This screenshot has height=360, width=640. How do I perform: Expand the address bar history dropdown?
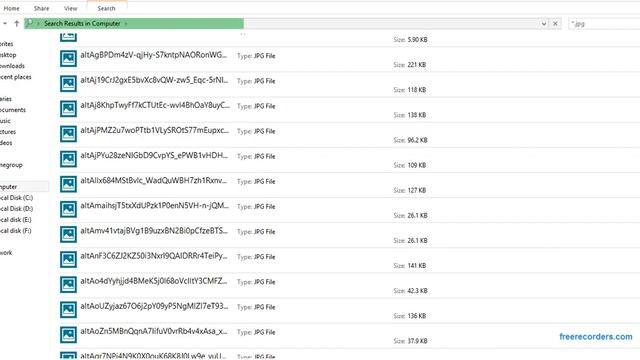pos(544,24)
